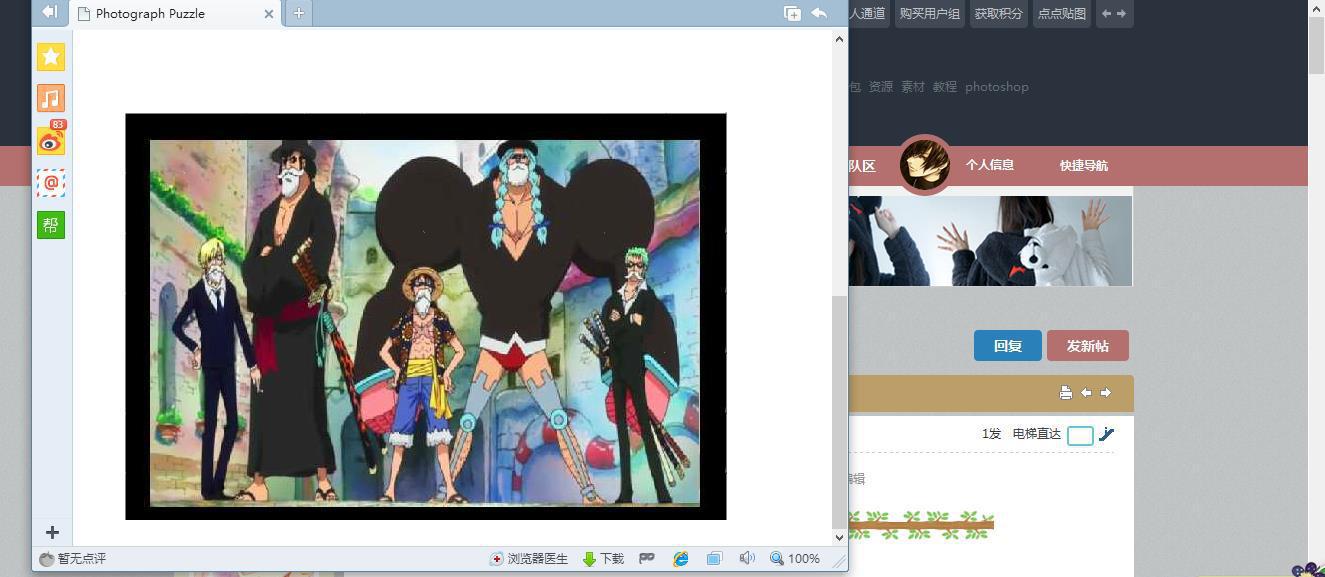Open 快捷导航 quick navigation menu
The image size is (1325, 577).
coord(1083,165)
